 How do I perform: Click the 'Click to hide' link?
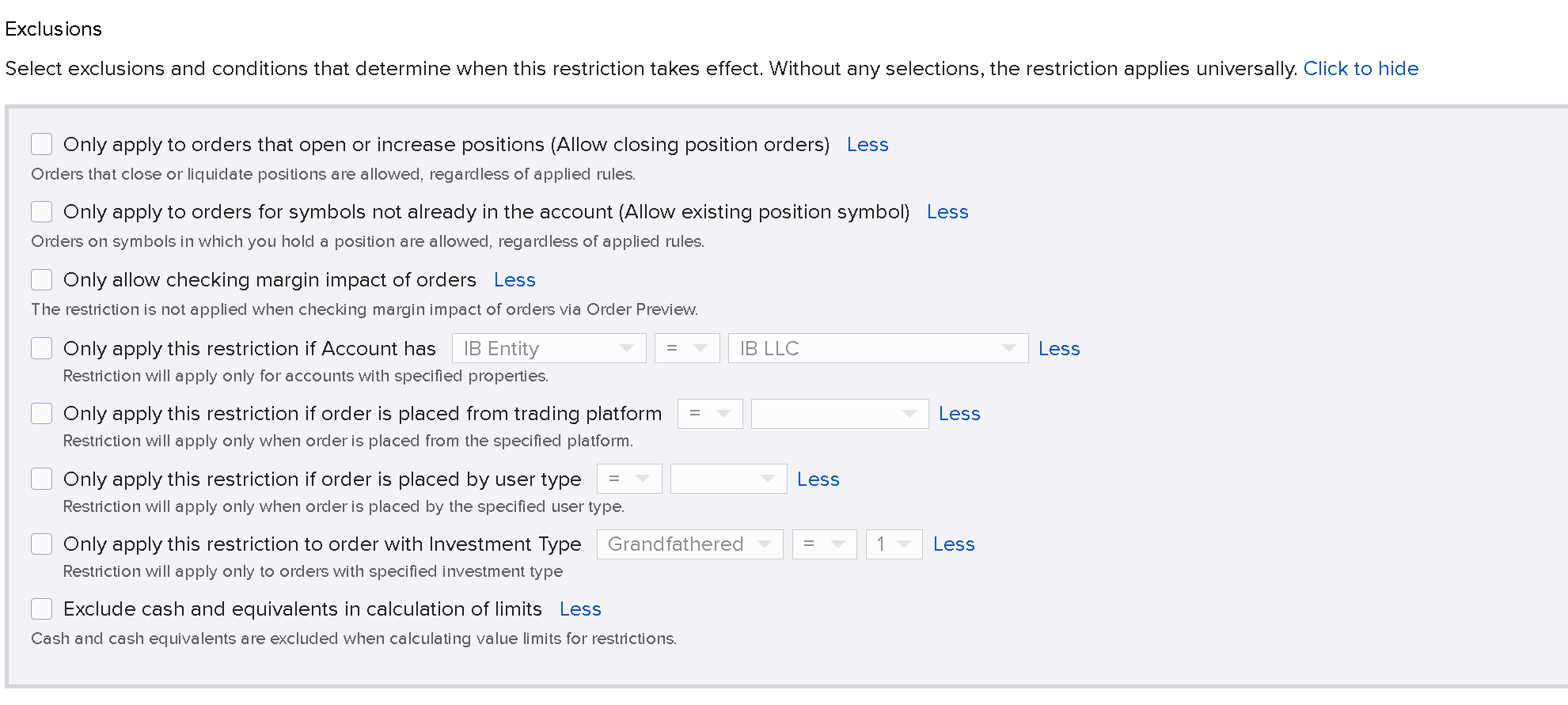(1361, 69)
